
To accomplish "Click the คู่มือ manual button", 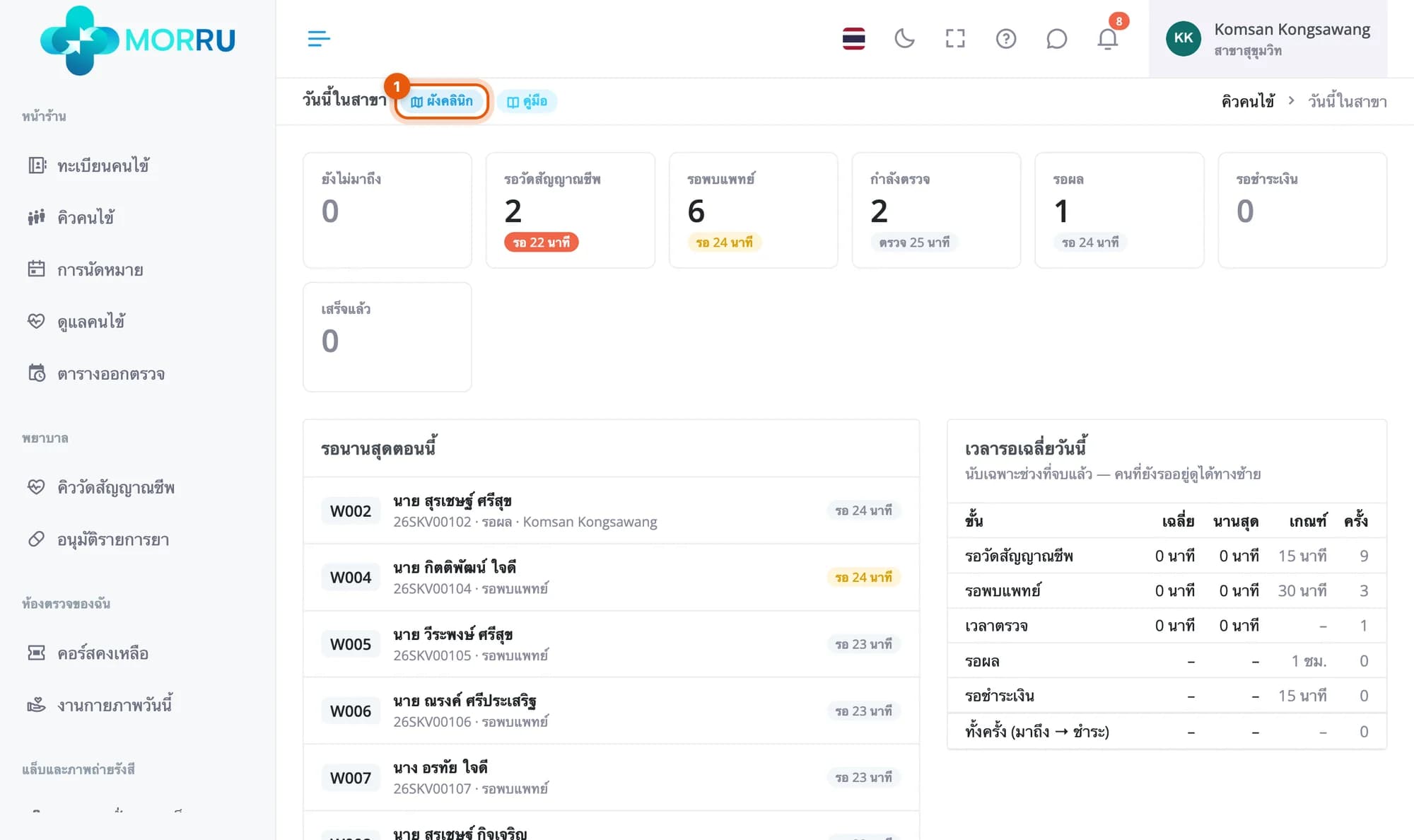I will pos(527,101).
